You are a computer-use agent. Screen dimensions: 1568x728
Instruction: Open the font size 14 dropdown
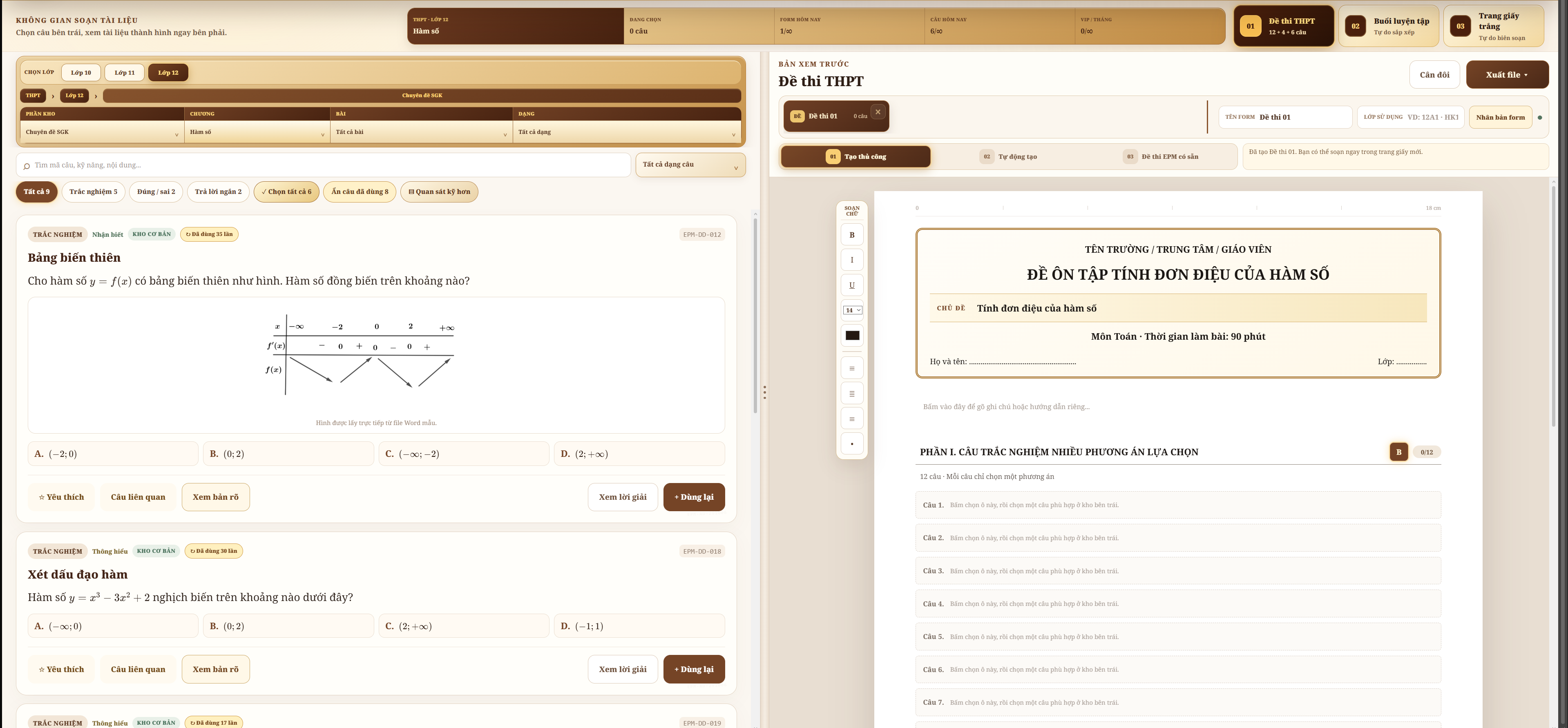852,310
